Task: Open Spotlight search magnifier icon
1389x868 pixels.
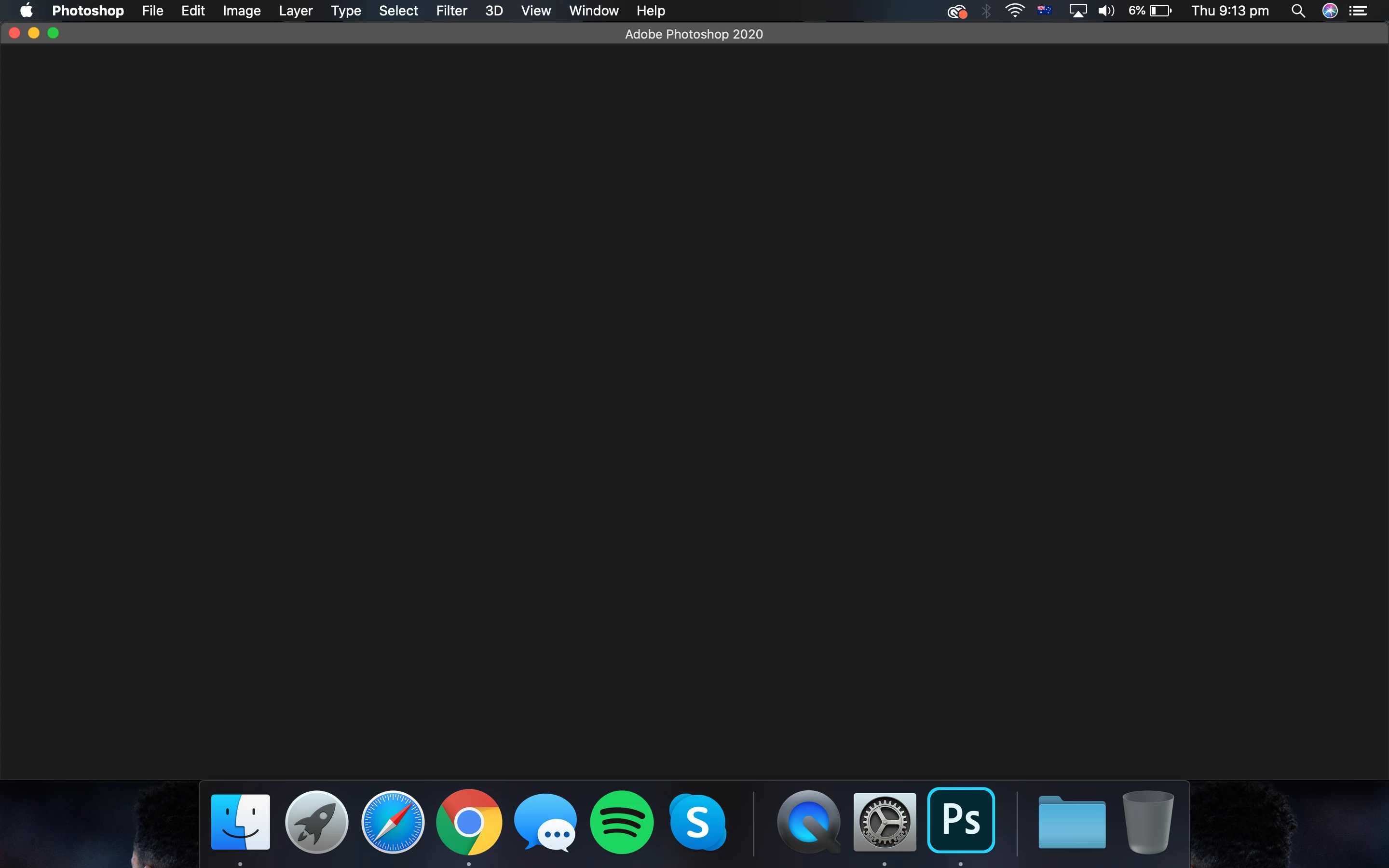Action: pyautogui.click(x=1298, y=11)
